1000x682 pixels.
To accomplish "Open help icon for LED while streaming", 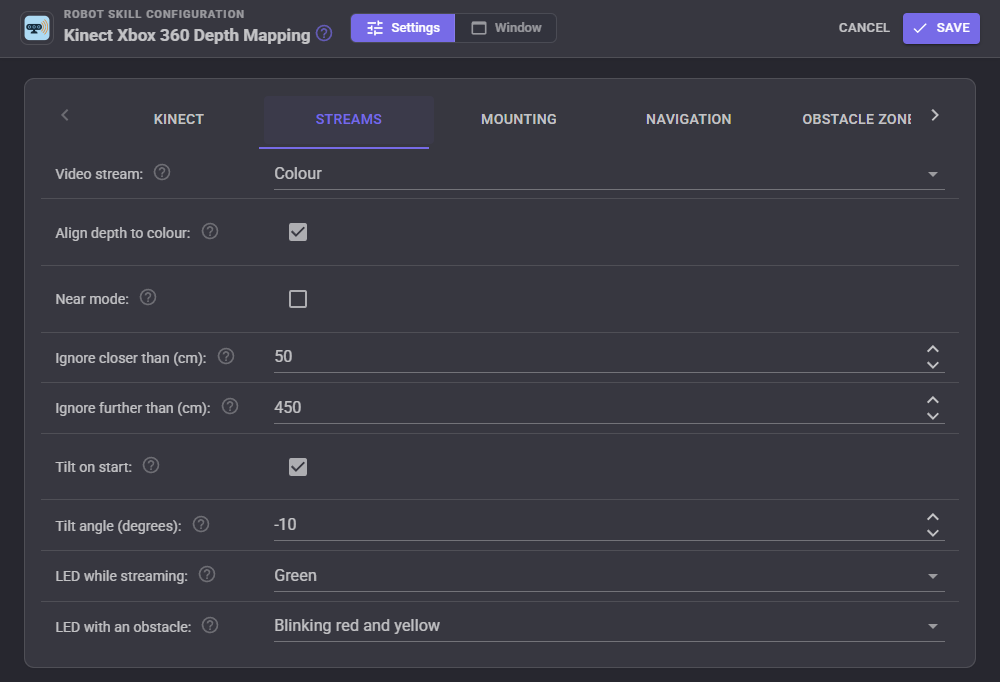I will [207, 575].
